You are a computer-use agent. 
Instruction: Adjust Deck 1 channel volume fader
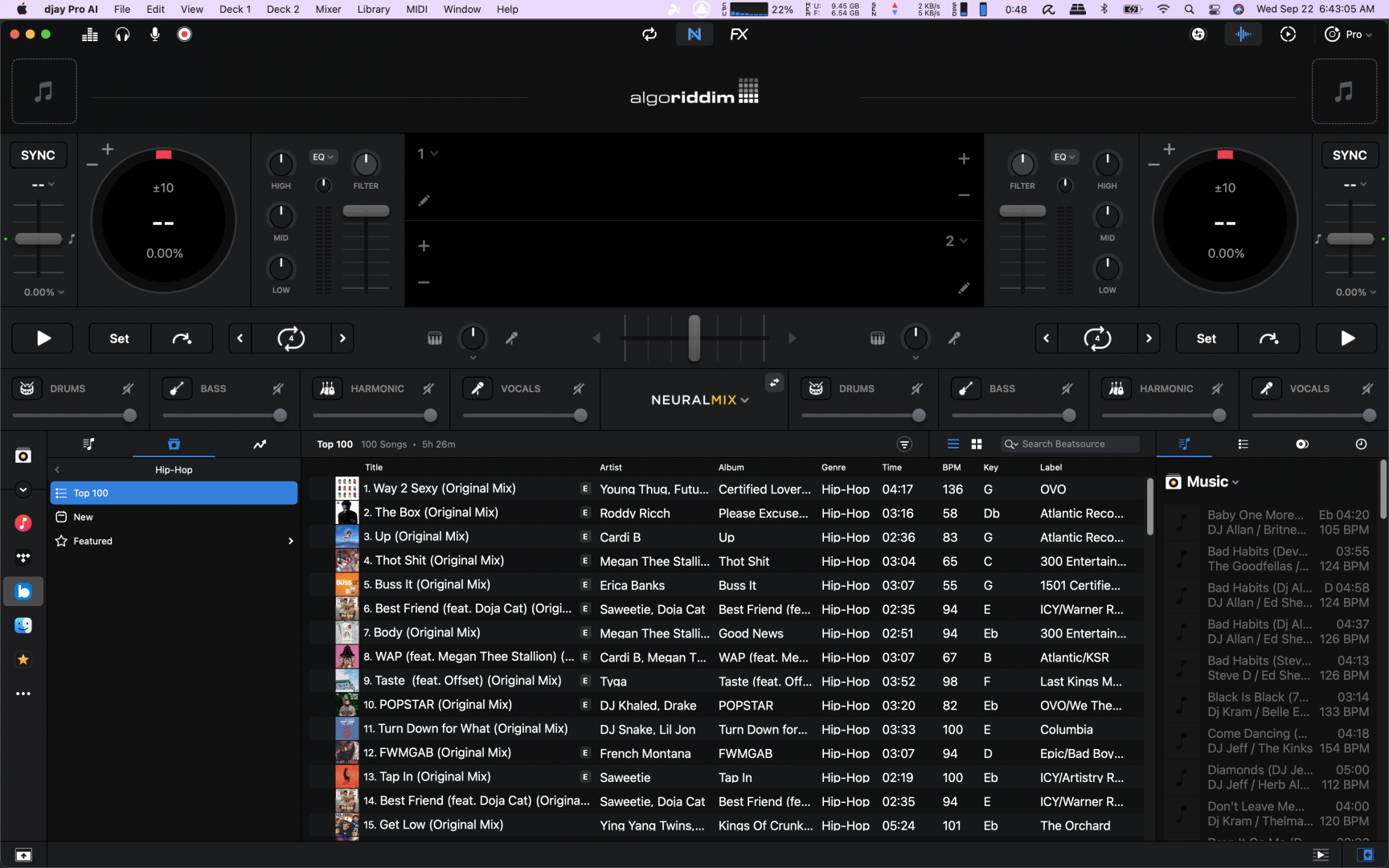click(x=367, y=211)
